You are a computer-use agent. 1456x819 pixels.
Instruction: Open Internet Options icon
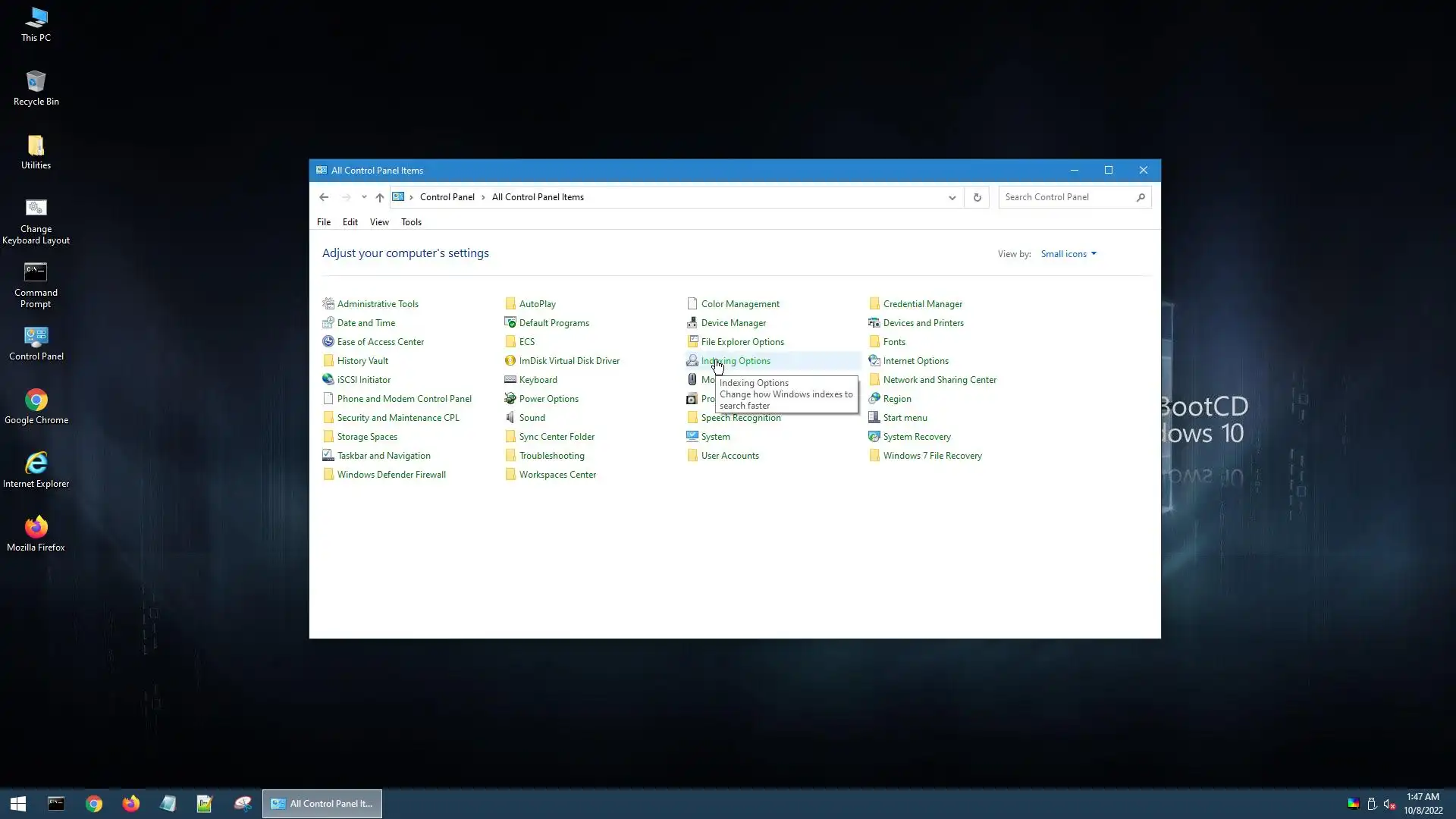915,360
